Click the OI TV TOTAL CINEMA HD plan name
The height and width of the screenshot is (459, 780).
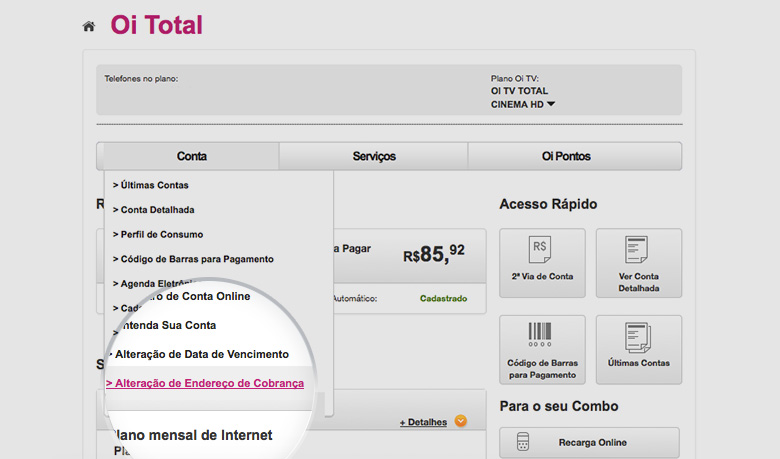519,98
